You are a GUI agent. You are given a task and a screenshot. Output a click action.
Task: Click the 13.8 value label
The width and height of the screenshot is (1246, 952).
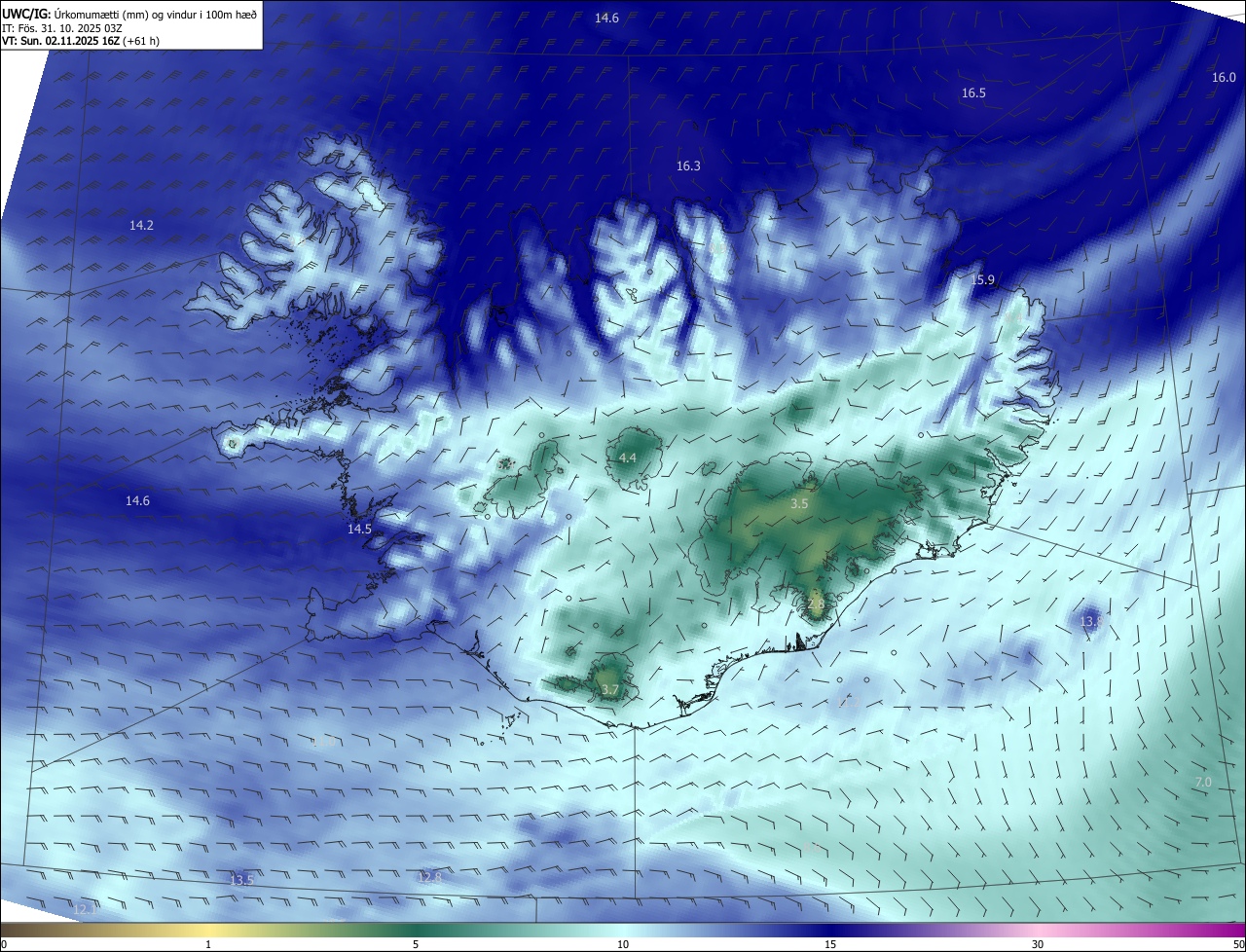(x=1090, y=621)
